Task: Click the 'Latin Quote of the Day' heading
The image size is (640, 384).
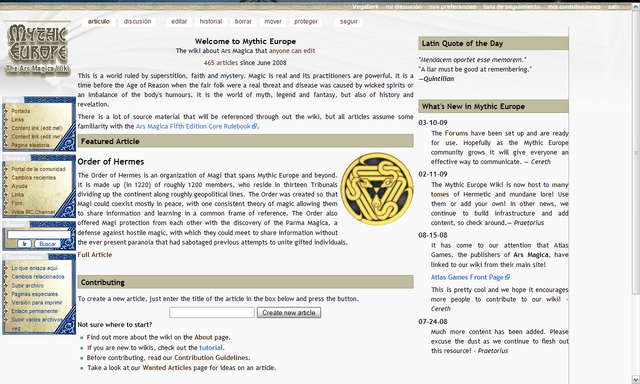Action: pyautogui.click(x=462, y=43)
